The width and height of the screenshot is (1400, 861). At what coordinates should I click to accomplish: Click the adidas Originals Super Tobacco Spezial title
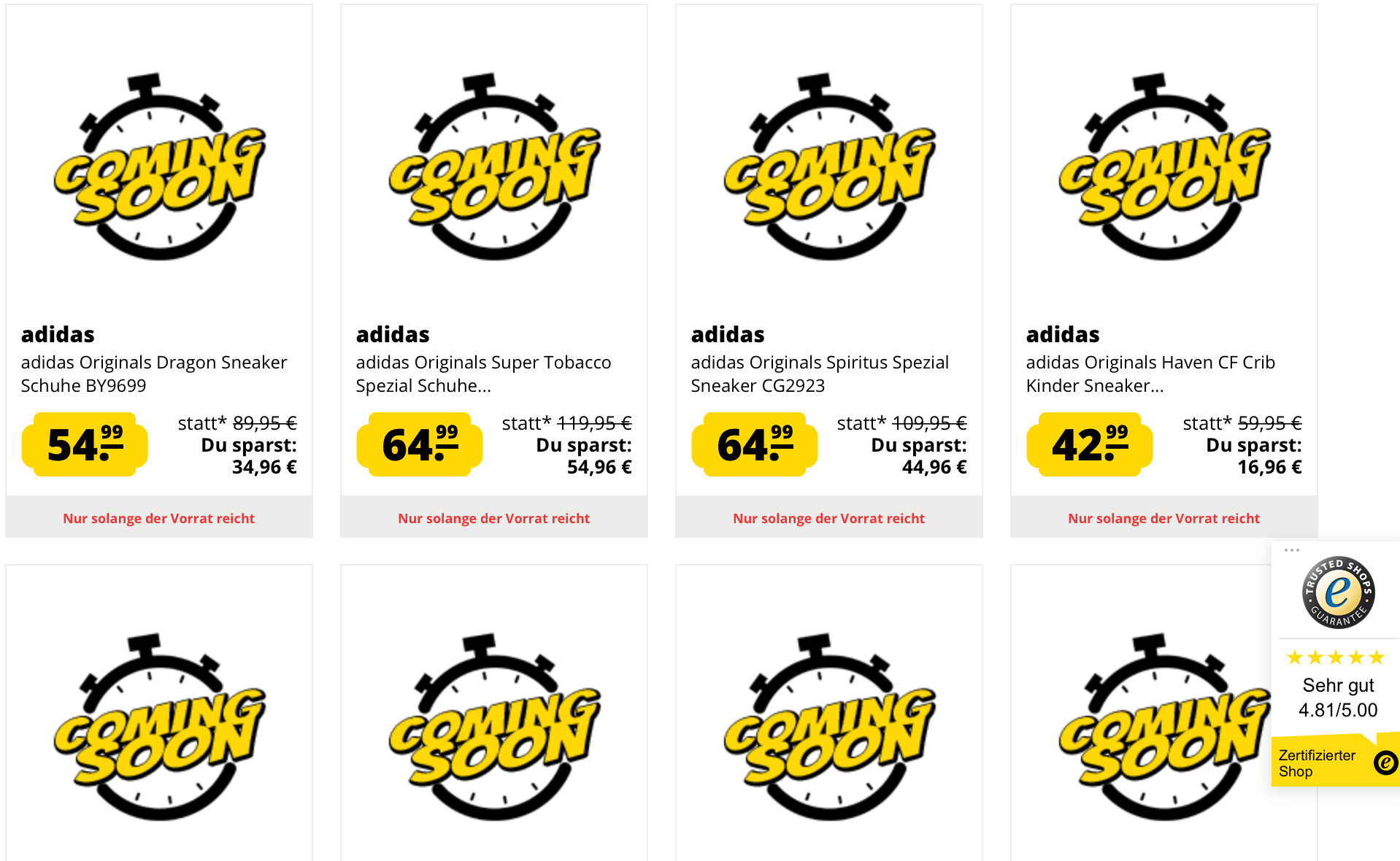[483, 374]
